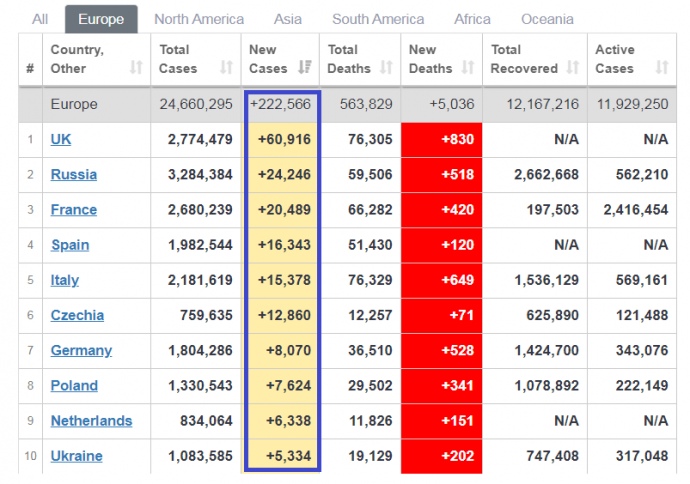The height and width of the screenshot is (484, 690).
Task: Select the North America tab
Action: [x=199, y=19]
